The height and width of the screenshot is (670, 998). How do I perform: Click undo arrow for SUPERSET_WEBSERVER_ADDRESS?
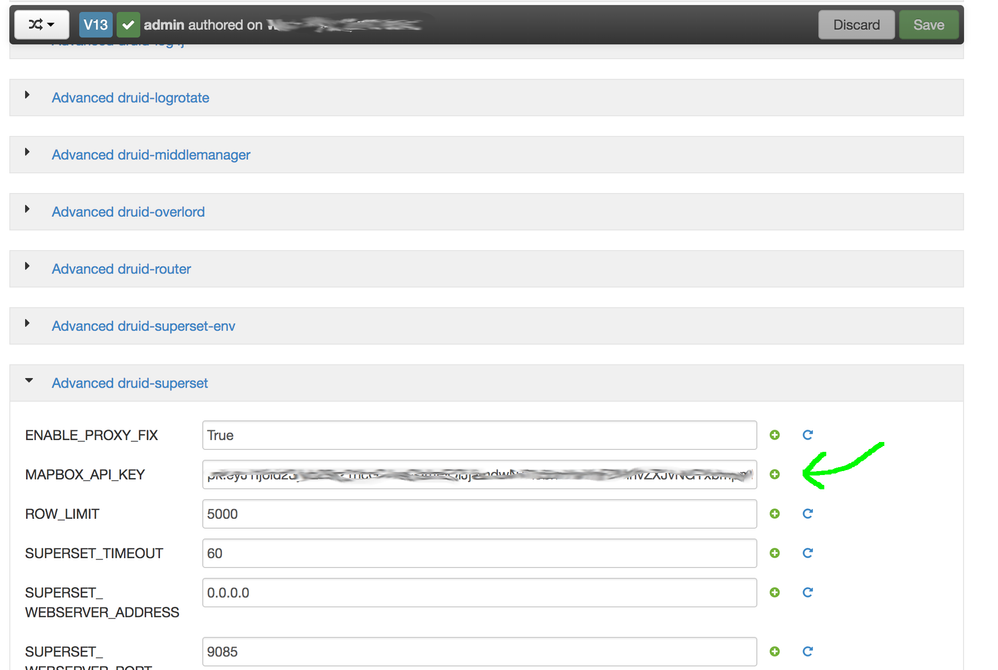click(x=808, y=592)
